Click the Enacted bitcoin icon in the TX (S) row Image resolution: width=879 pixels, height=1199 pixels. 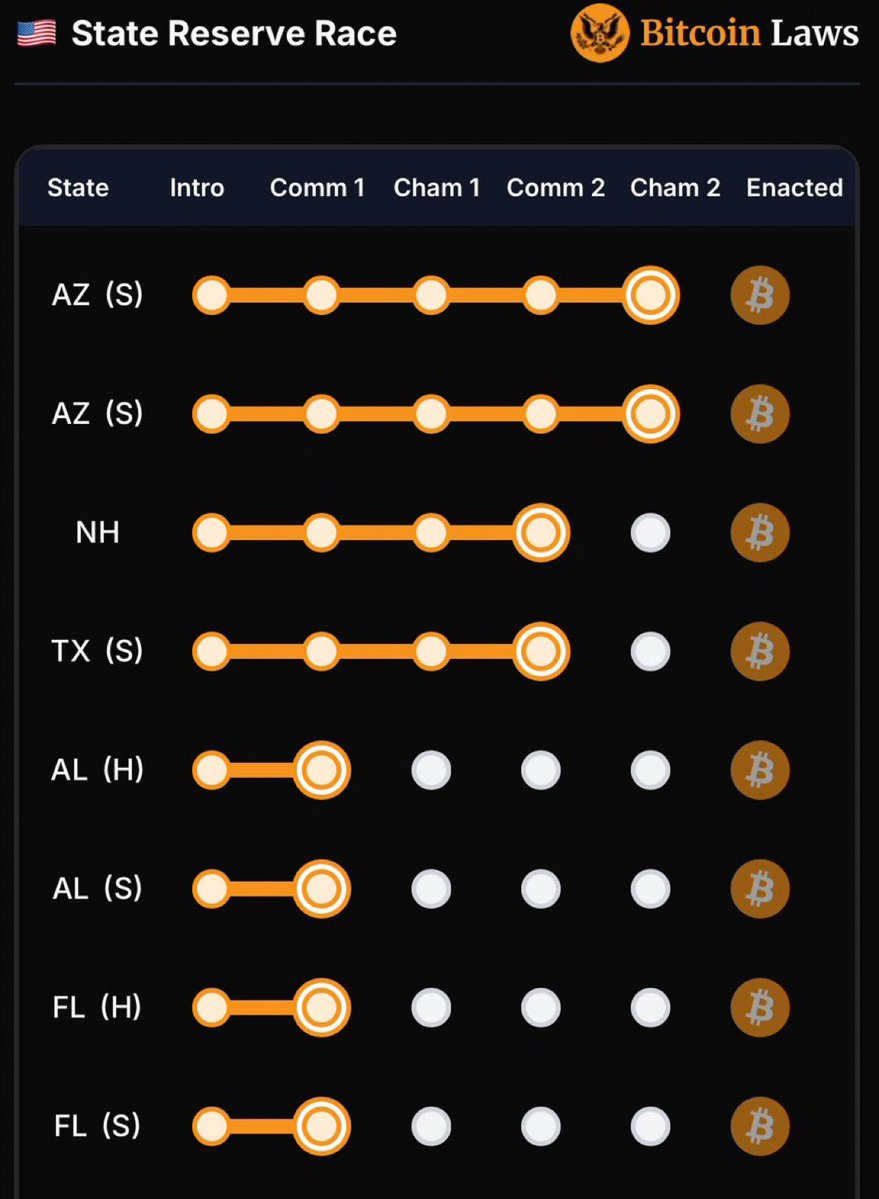760,651
